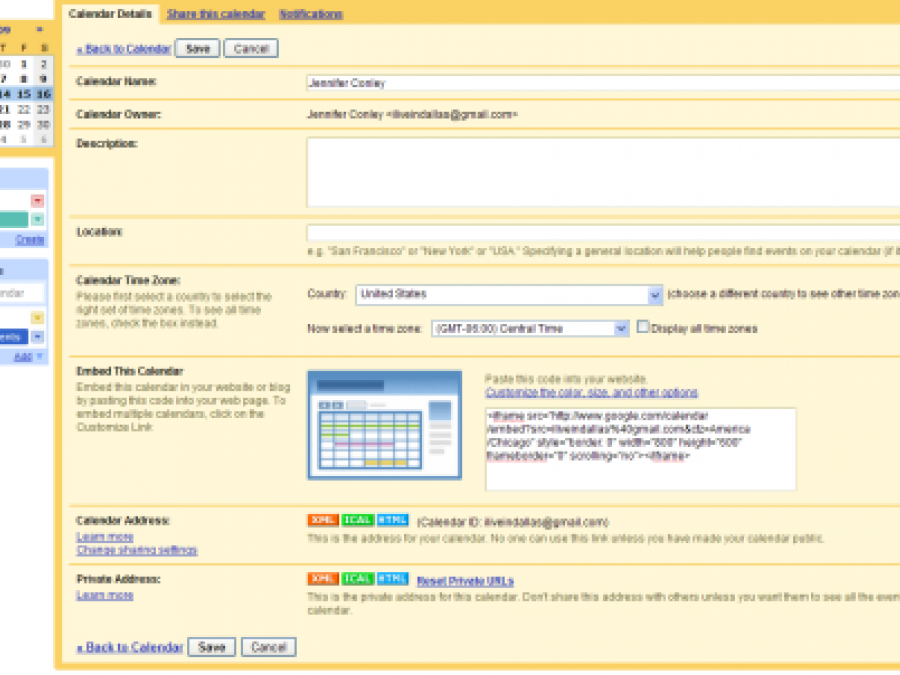Open Customize the color, size, and other options

[591, 393]
